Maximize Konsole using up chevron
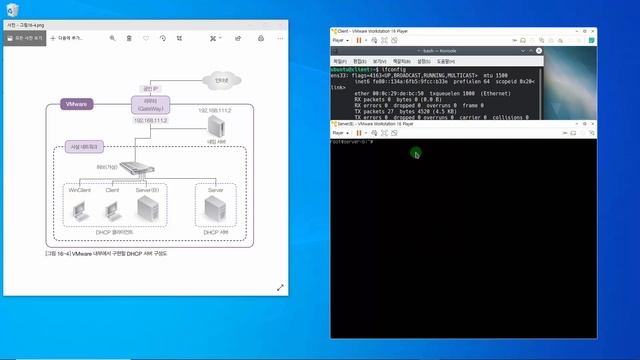 (531, 51)
